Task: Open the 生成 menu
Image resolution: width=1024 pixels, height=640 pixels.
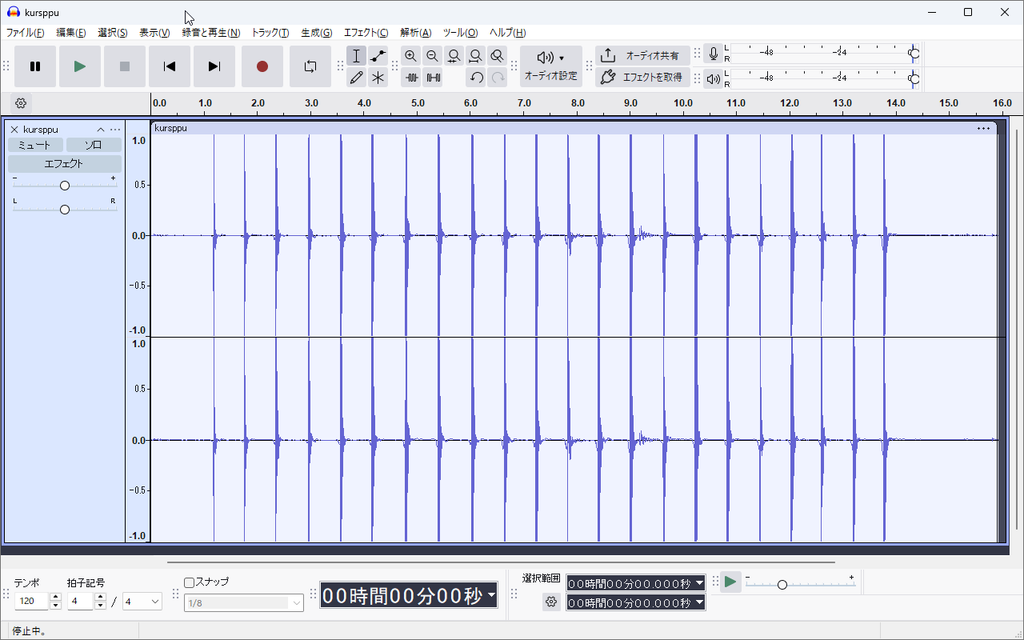Action: point(316,33)
